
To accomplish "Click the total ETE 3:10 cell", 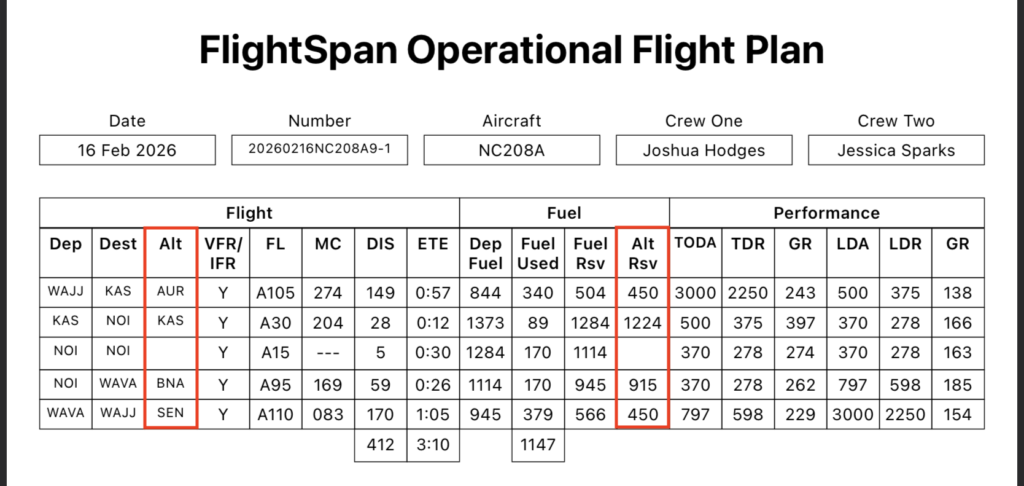I will (x=433, y=445).
